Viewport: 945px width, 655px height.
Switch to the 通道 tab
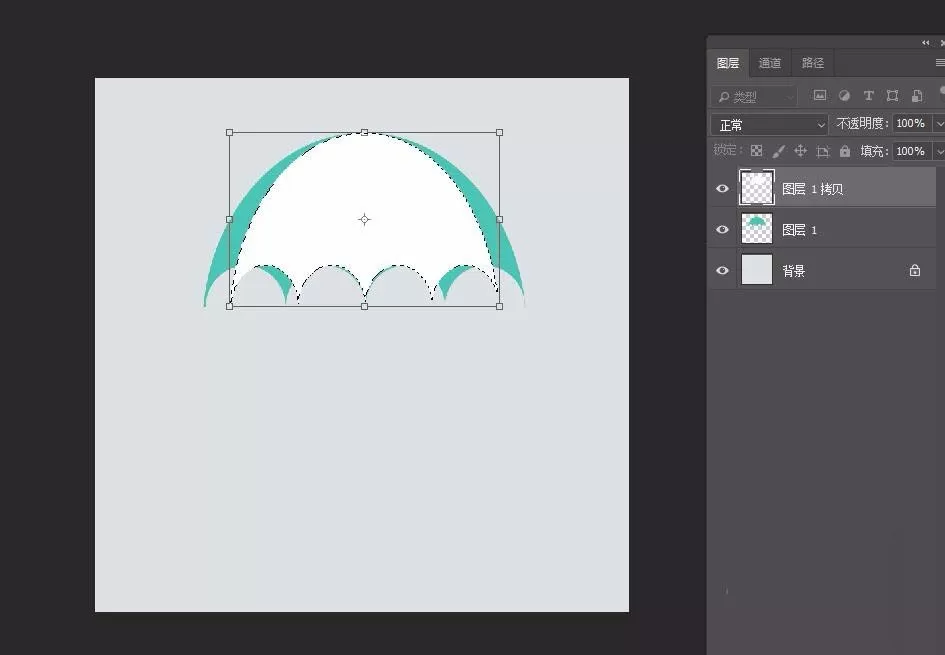point(770,63)
